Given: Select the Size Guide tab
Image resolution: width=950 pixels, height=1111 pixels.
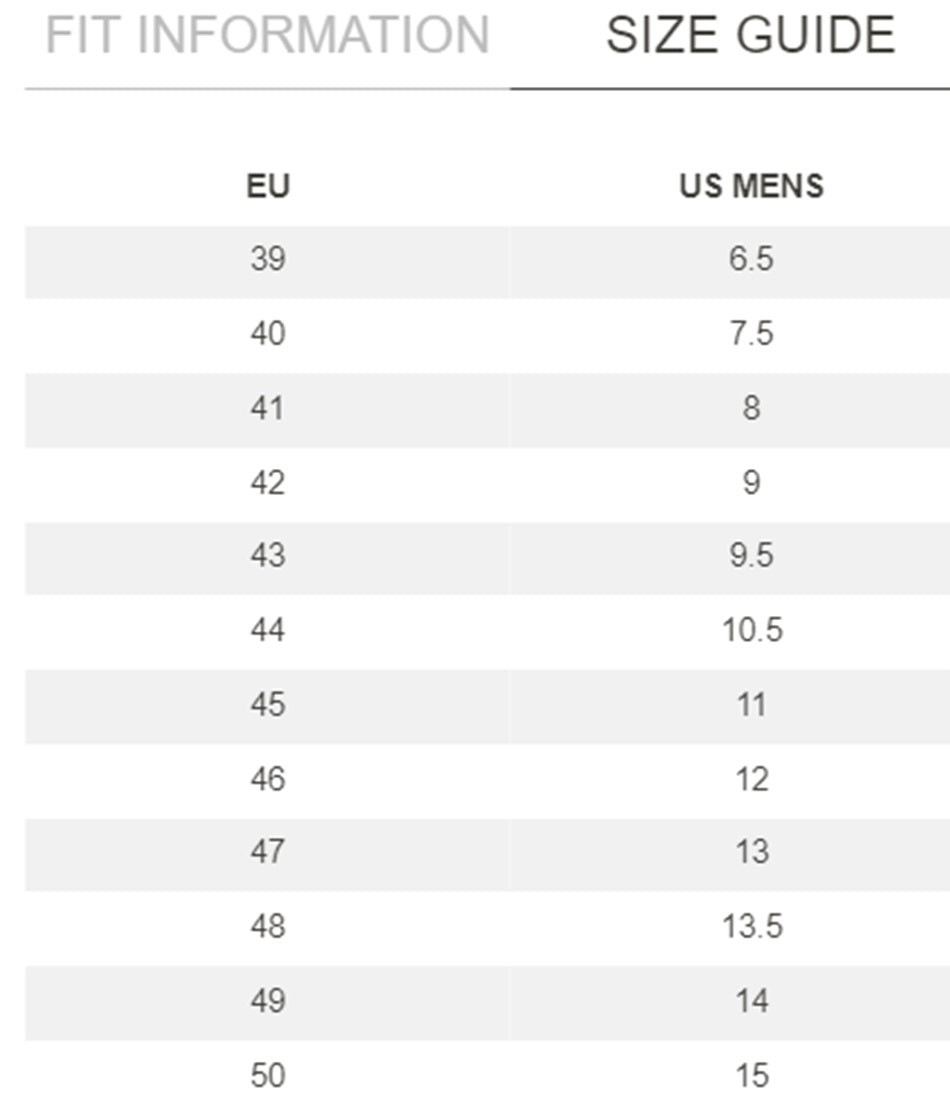Looking at the screenshot, I should [750, 36].
